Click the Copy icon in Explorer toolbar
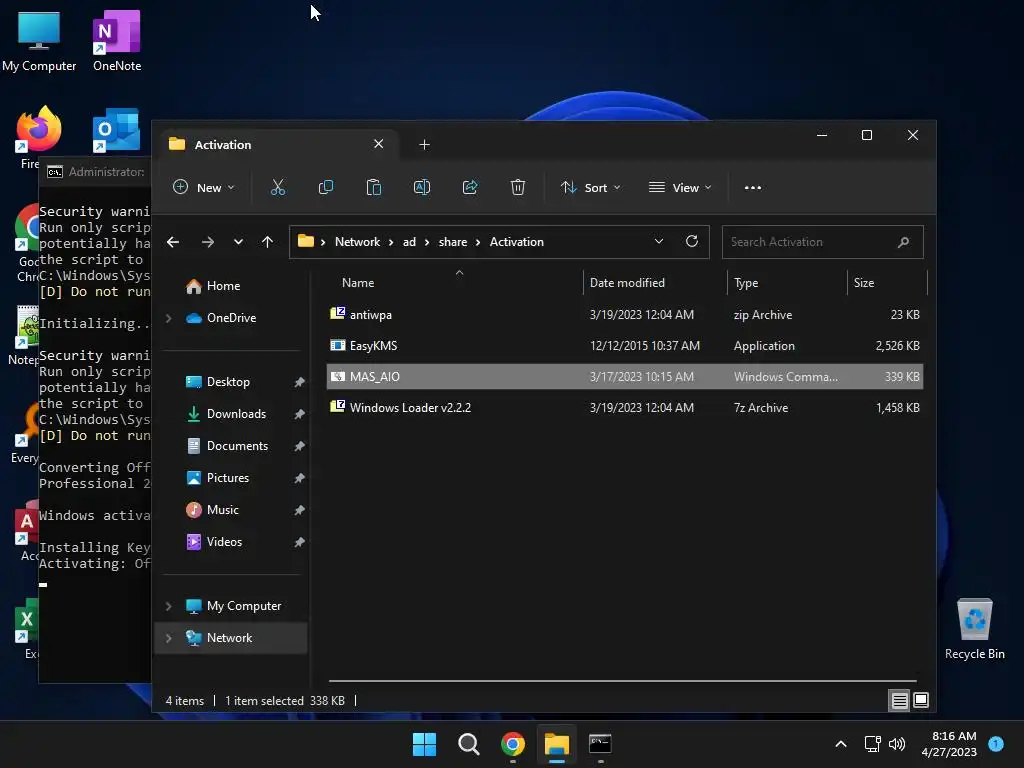Viewport: 1024px width, 768px height. click(x=325, y=187)
